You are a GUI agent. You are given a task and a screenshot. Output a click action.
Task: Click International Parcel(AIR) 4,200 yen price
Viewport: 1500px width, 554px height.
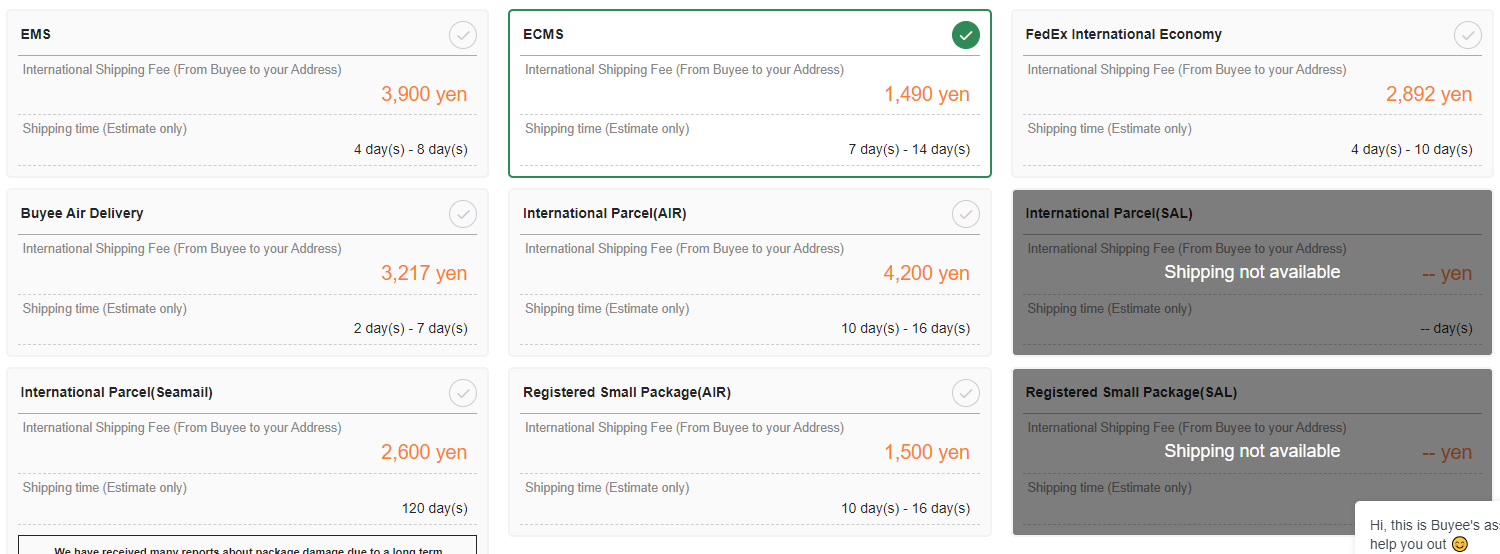[926, 273]
